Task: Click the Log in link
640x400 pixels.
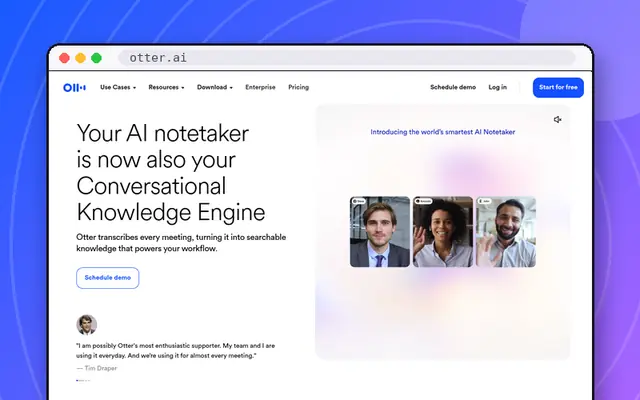Action: coord(498,87)
